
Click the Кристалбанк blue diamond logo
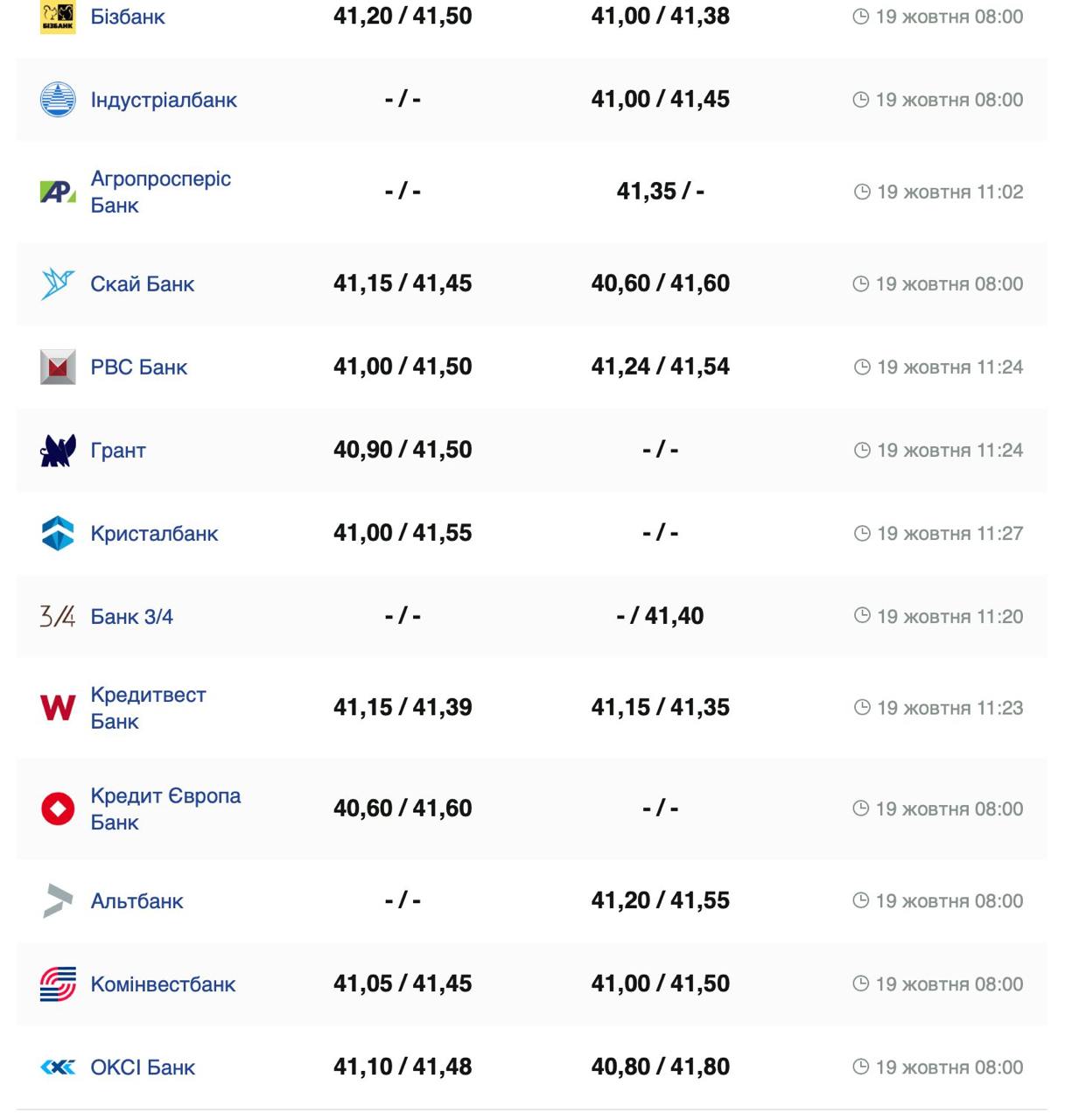(58, 534)
